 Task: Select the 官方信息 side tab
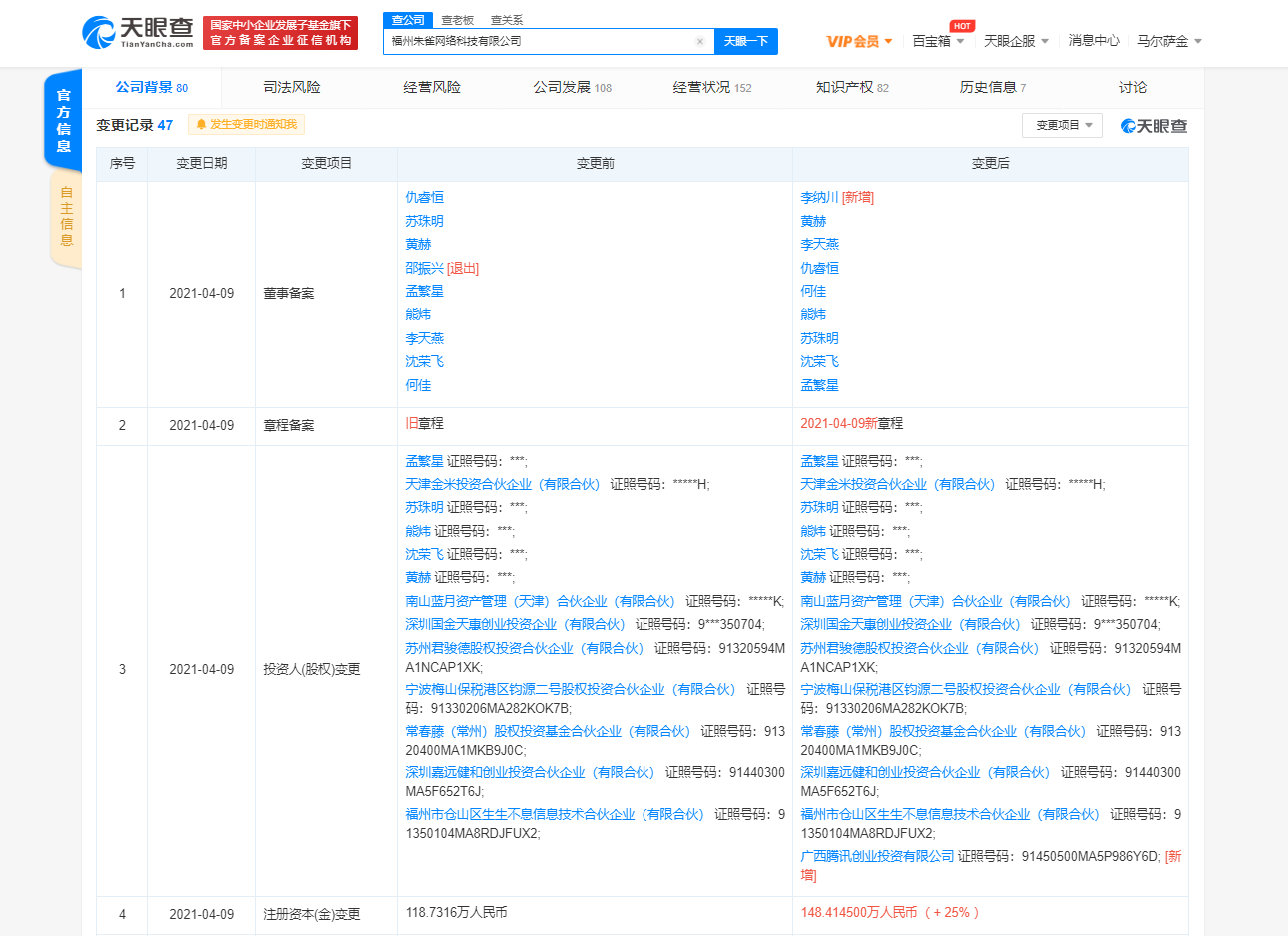pos(64,121)
